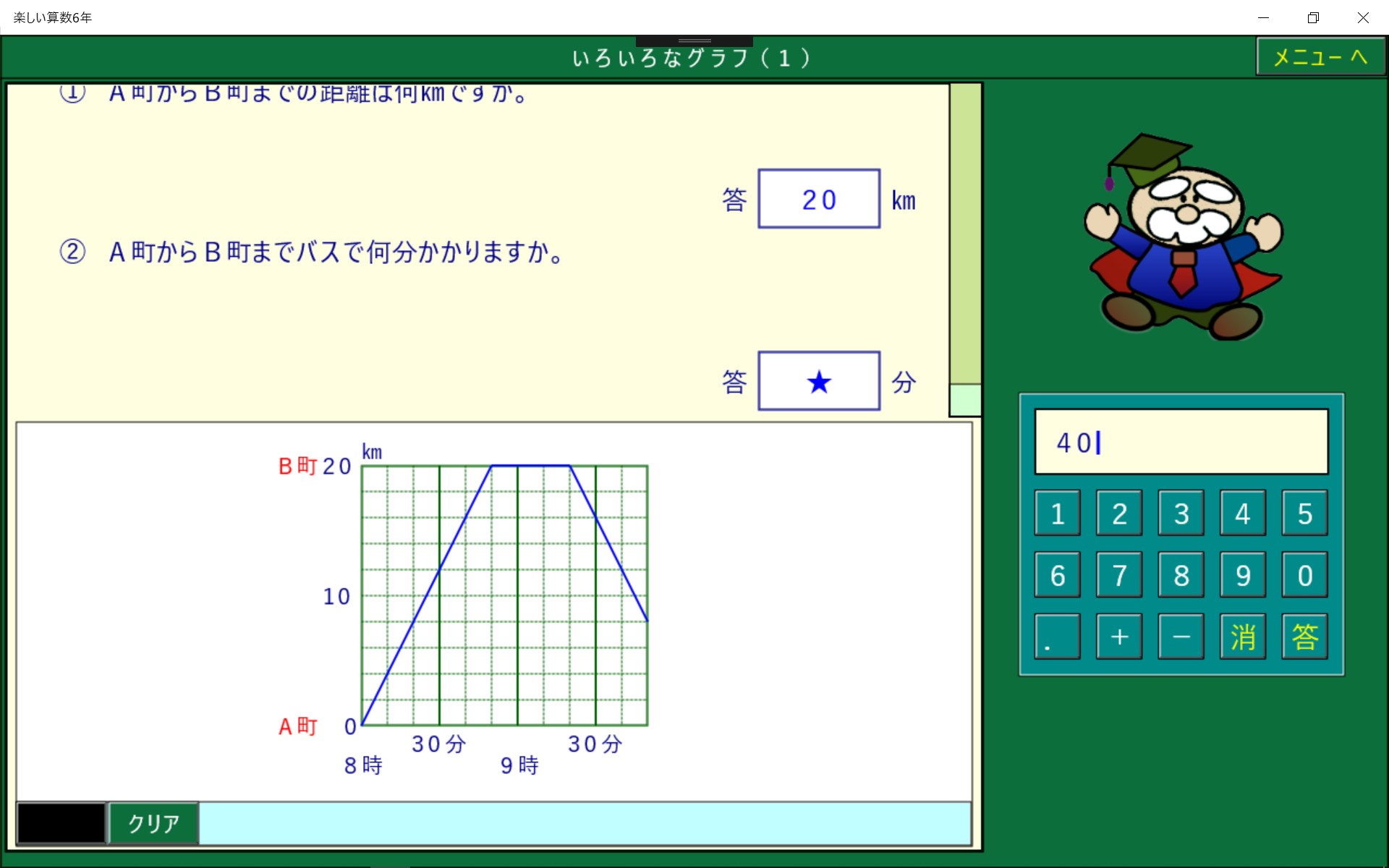Submit with the 答 (answer) keypad button
Image resolution: width=1389 pixels, height=868 pixels.
1304,637
